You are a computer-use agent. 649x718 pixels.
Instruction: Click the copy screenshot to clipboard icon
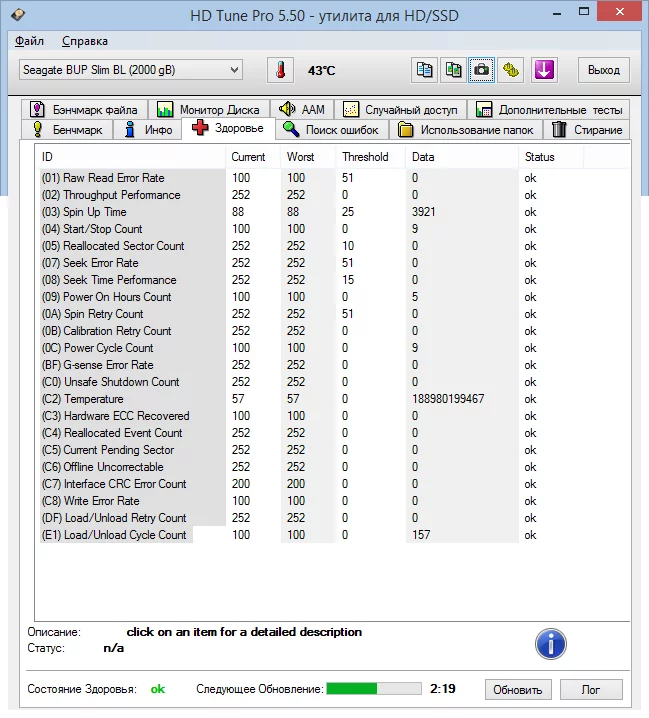tap(453, 71)
